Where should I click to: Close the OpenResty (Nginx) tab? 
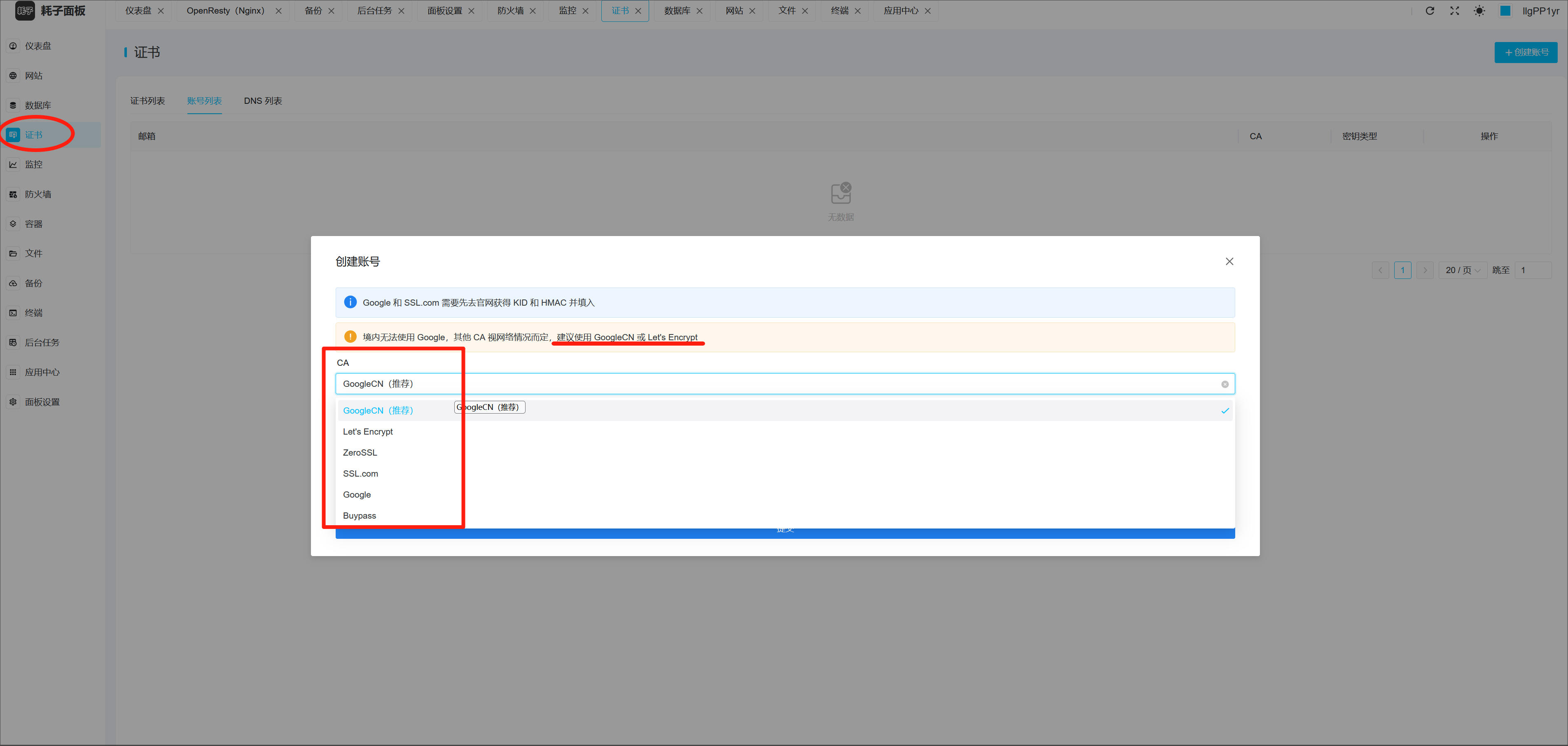pos(278,11)
